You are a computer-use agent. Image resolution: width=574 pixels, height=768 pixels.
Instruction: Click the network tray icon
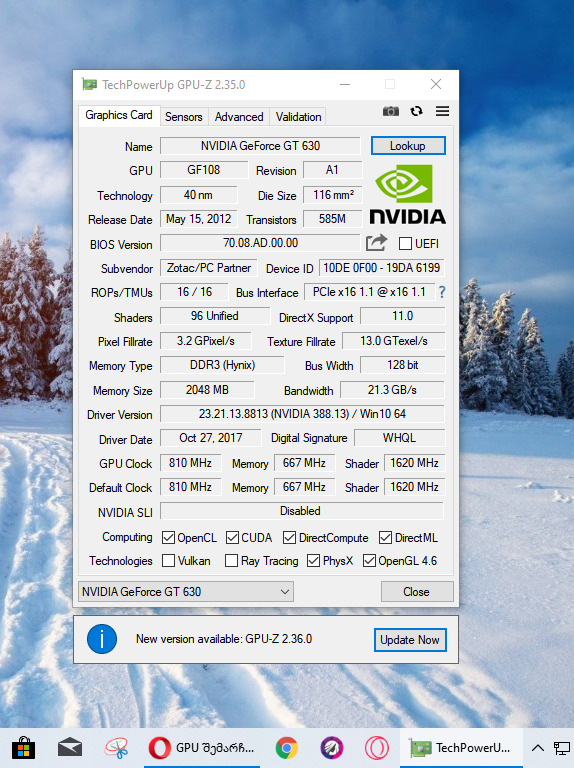pos(562,748)
